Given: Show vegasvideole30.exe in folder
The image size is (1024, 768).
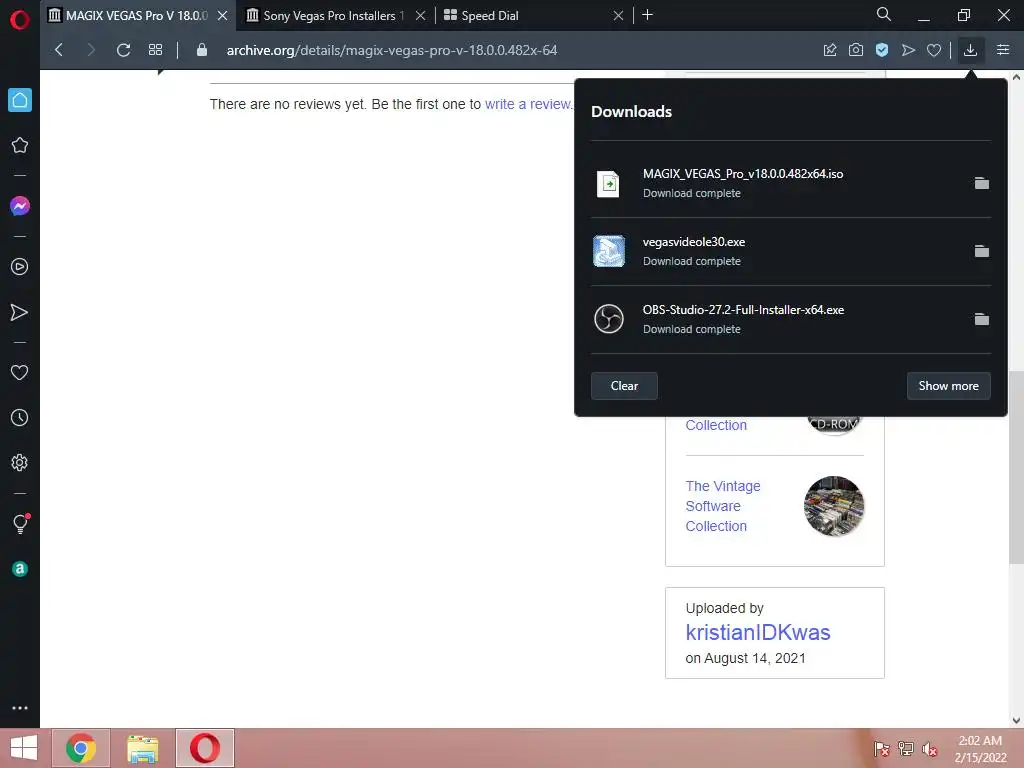Looking at the screenshot, I should tap(982, 251).
